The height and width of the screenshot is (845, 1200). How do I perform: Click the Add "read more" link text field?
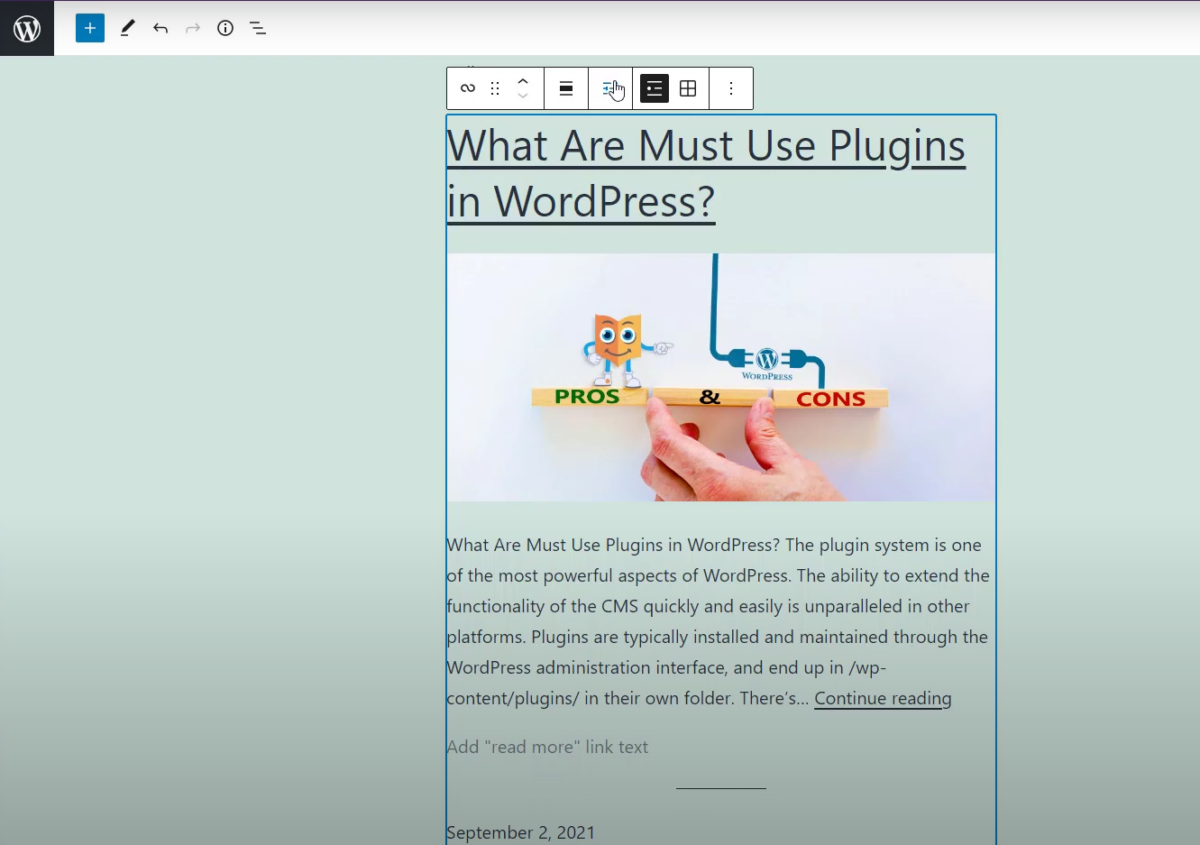[547, 747]
